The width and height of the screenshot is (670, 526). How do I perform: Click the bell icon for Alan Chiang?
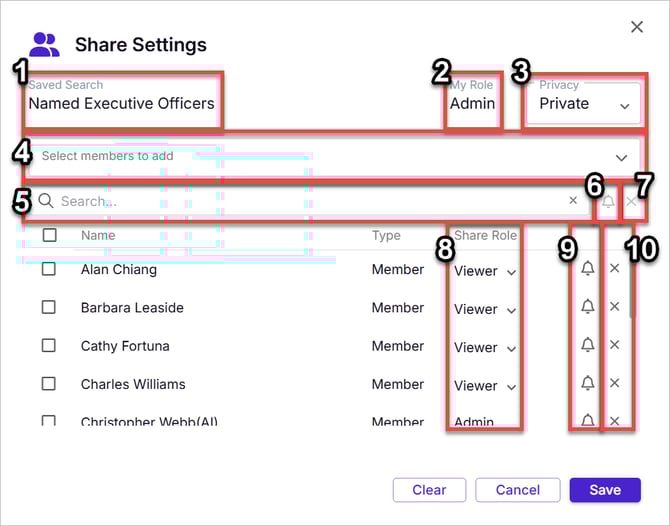coord(588,269)
